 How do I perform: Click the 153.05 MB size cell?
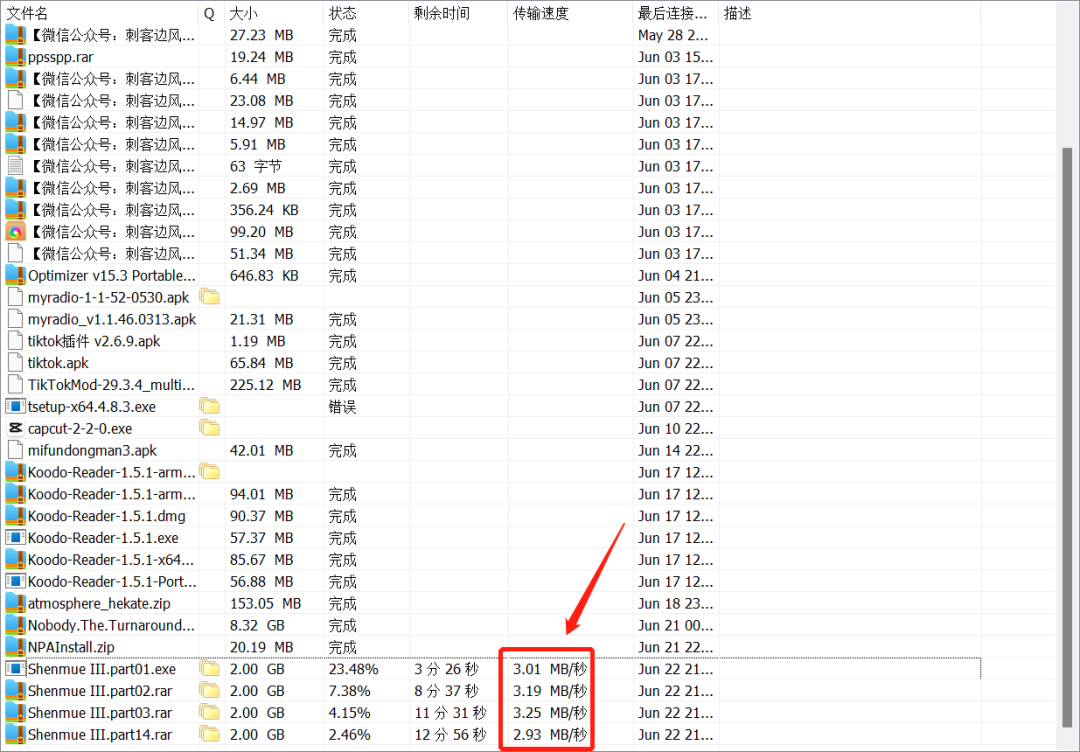click(265, 603)
